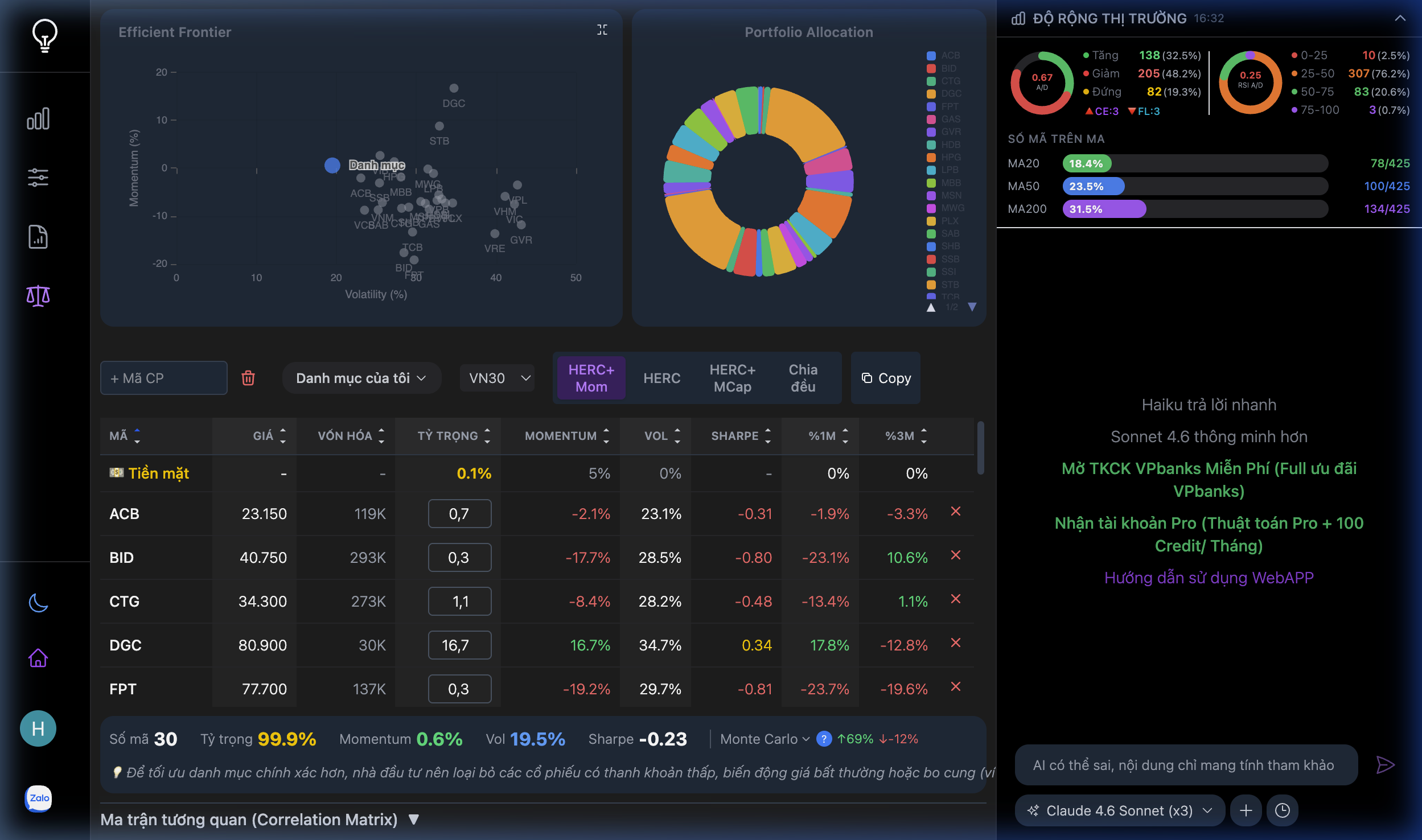Click the '+ Mã CP' input field
Image resolution: width=1422 pixels, height=840 pixels.
point(164,378)
